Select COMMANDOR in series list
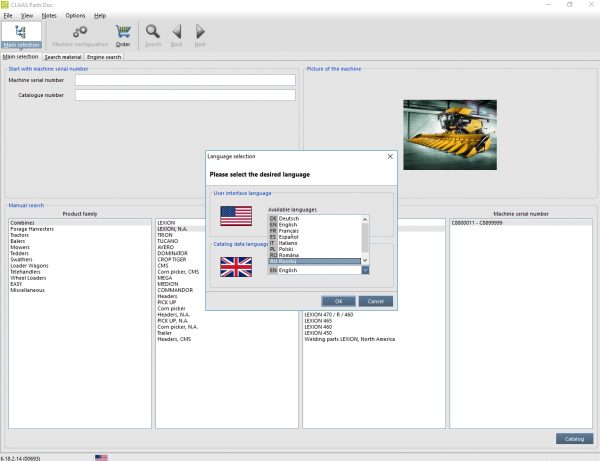 tap(175, 290)
